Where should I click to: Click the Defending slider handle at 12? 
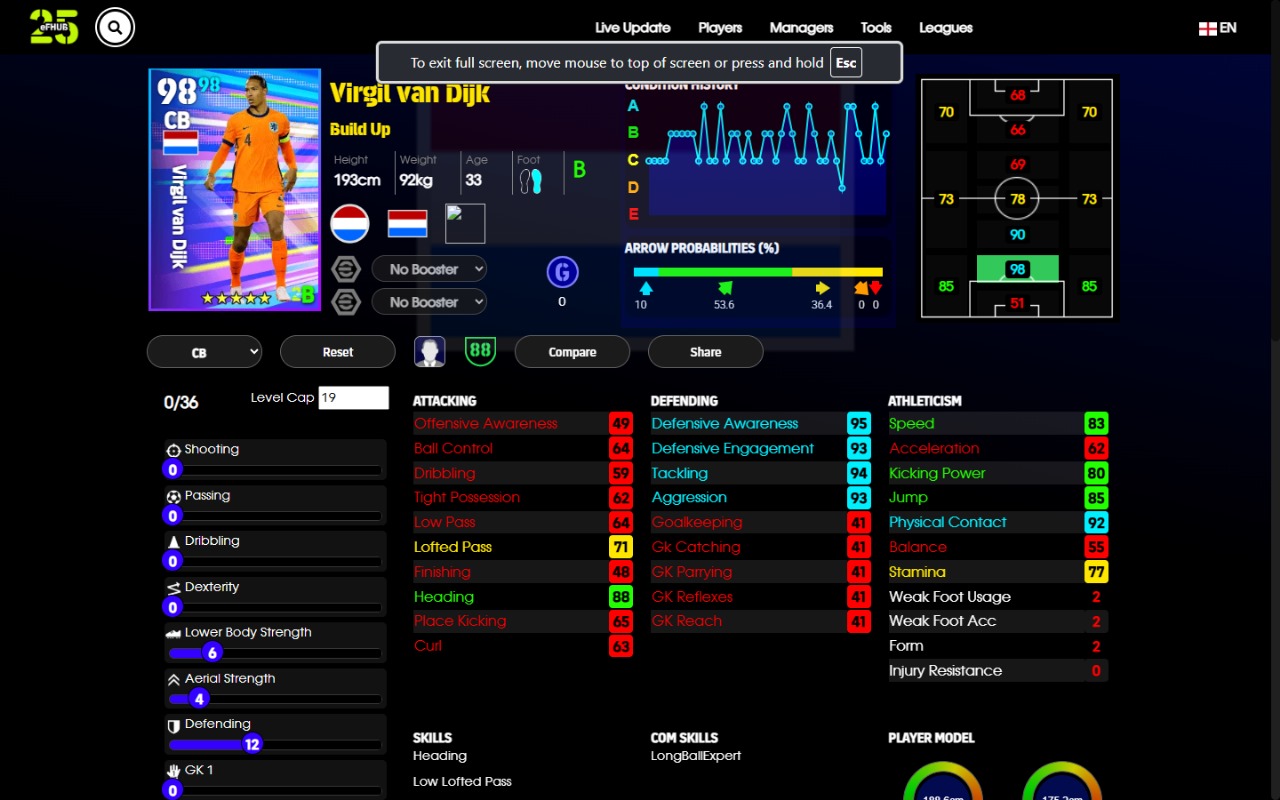(x=252, y=744)
